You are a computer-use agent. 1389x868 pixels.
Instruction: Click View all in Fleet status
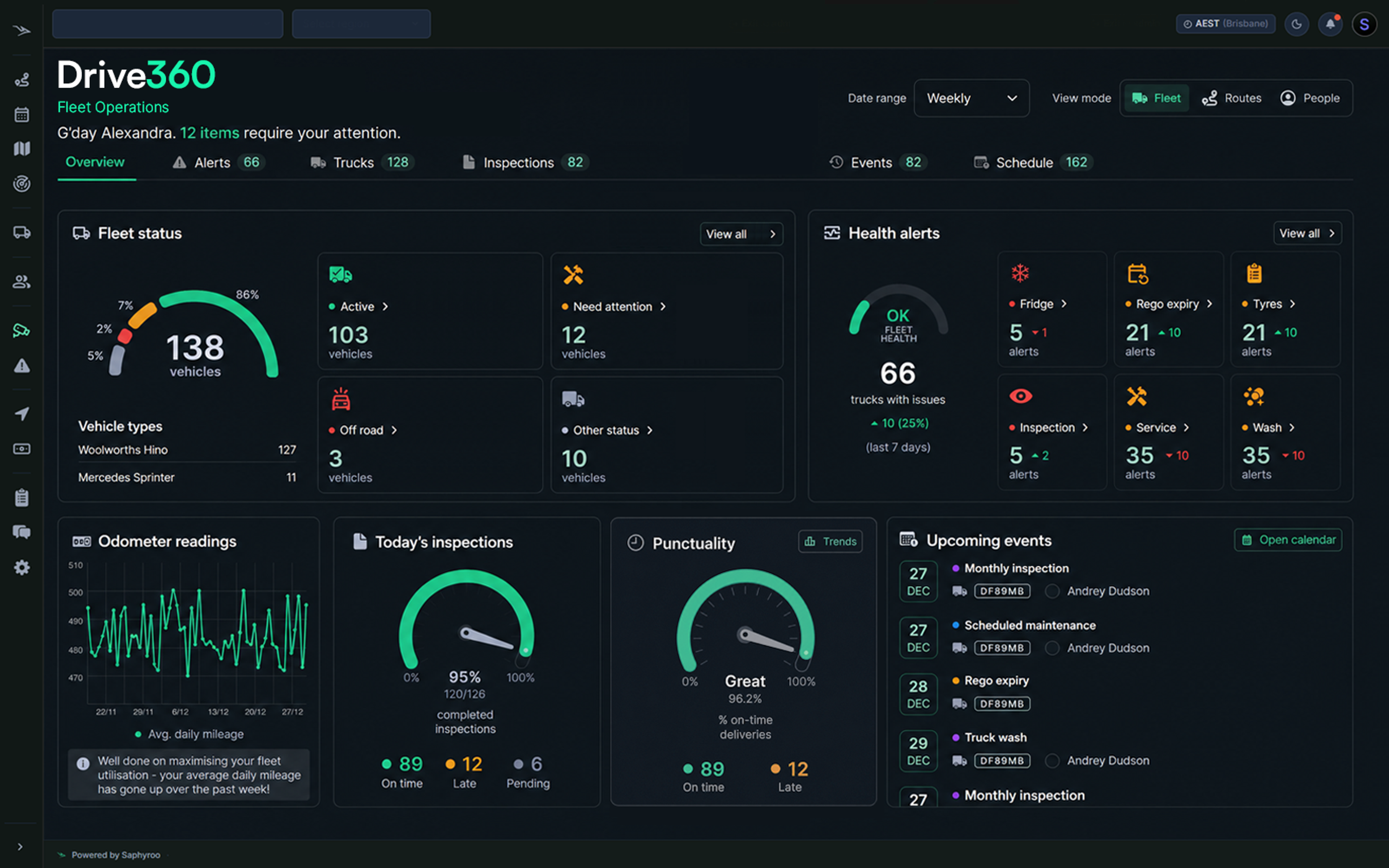(741, 234)
